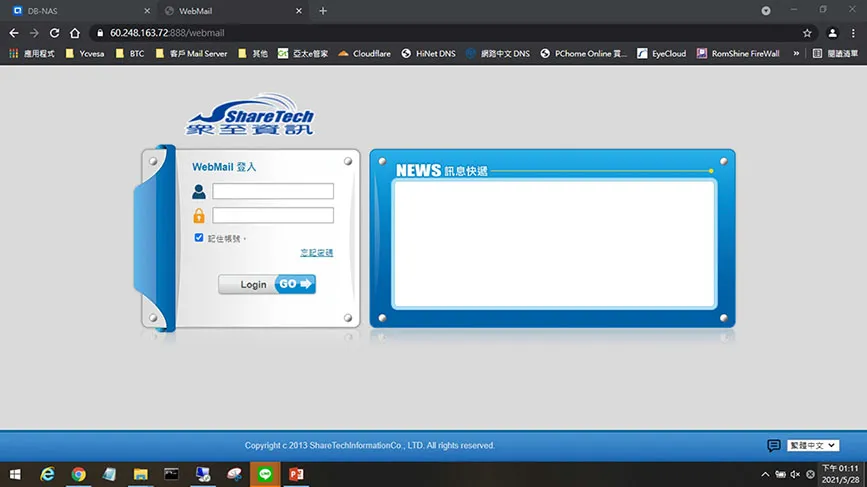Open the 客戶 Mail Server bookmark folder
This screenshot has width=867, height=487.
[x=191, y=54]
